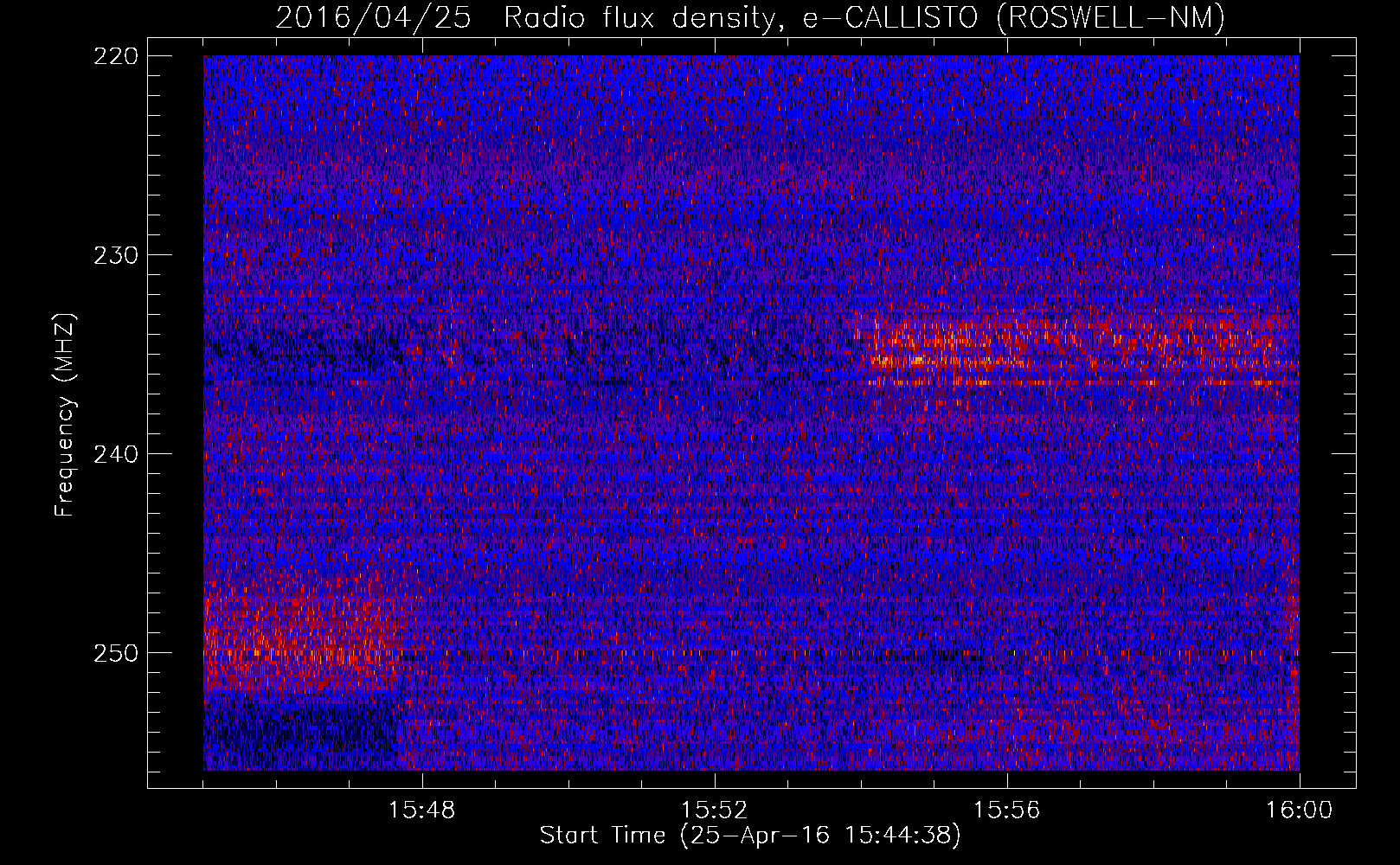Screen dimensions: 1400x865
Task: Click the 15:56 time tick label
Action: point(1007,811)
